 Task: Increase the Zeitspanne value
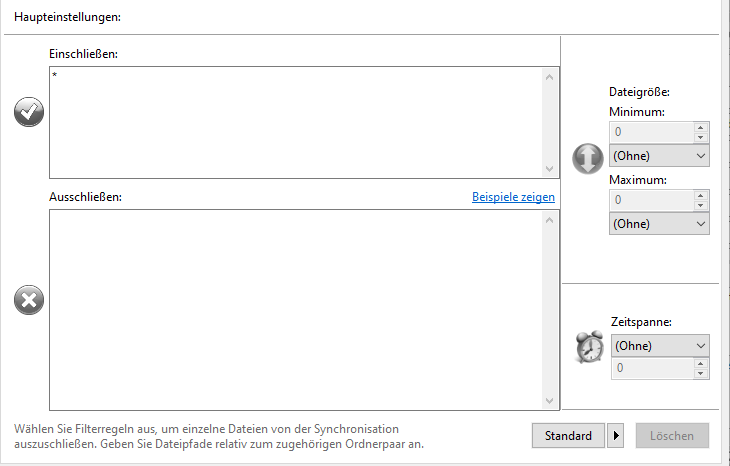tap(701, 364)
